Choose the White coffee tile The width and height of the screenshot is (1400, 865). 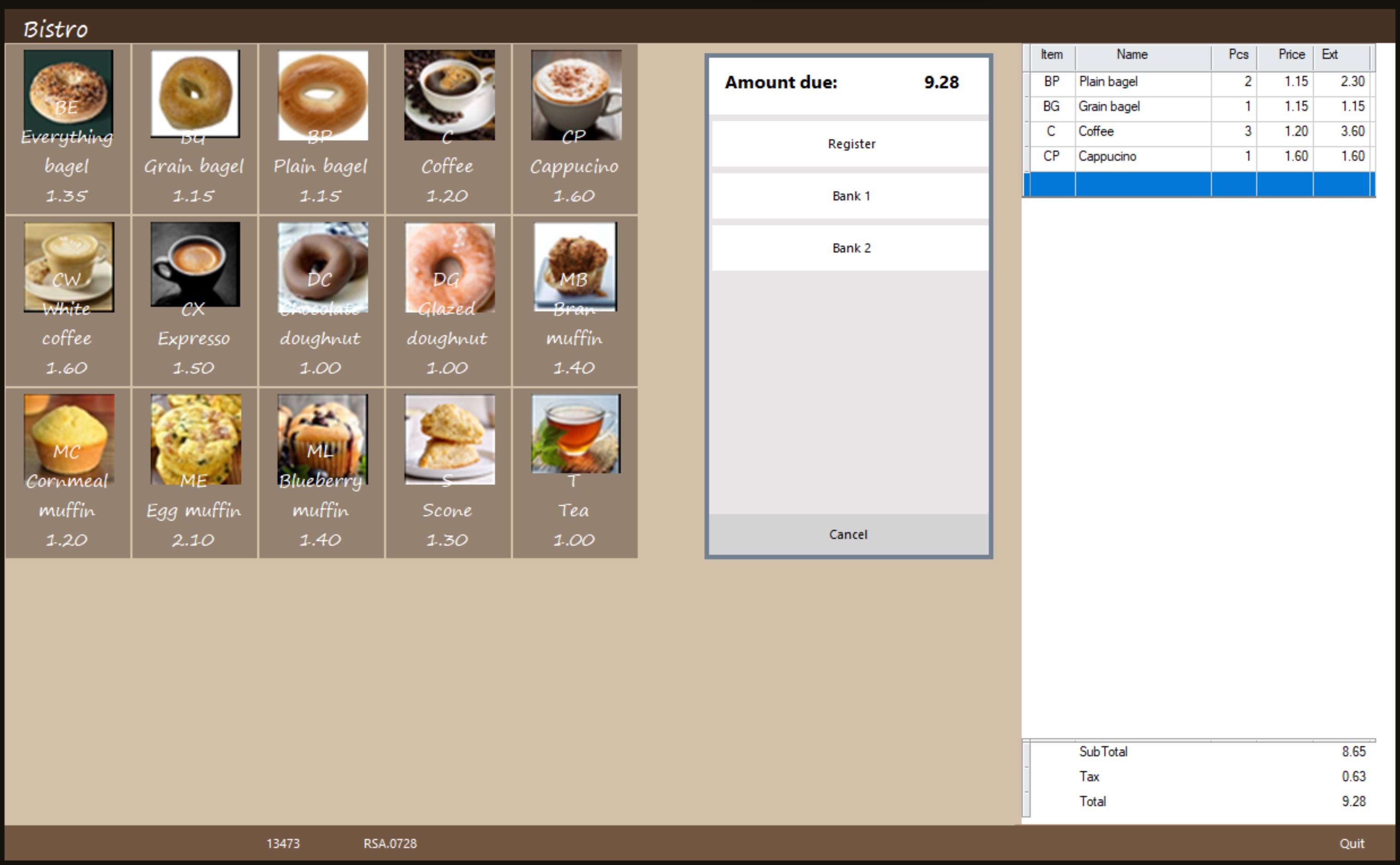pos(68,300)
